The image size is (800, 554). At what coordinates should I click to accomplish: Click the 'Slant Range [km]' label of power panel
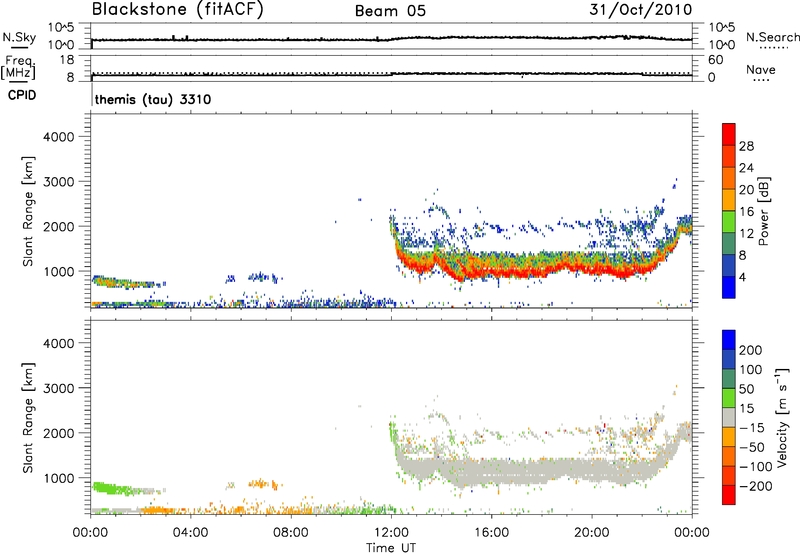pos(28,211)
